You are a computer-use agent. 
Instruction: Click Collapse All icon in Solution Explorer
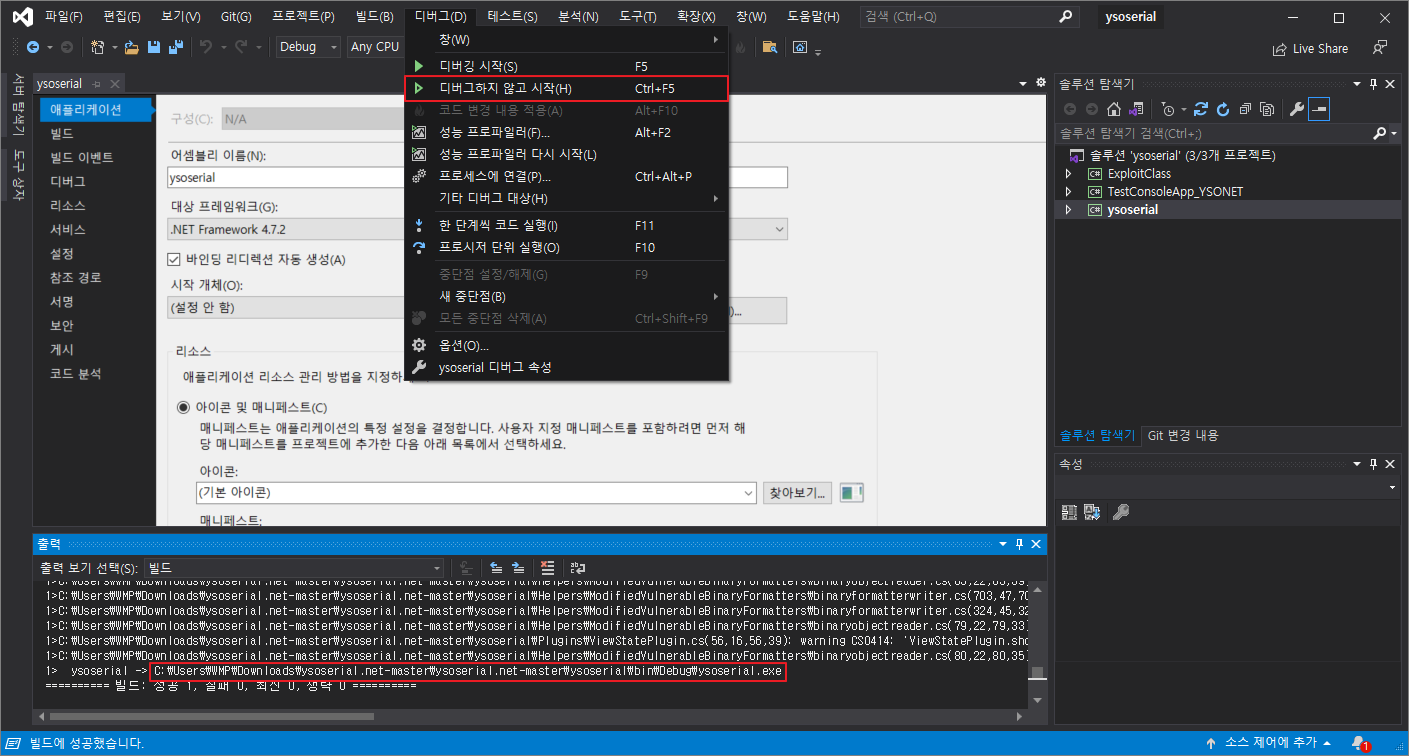pyautogui.click(x=1245, y=109)
